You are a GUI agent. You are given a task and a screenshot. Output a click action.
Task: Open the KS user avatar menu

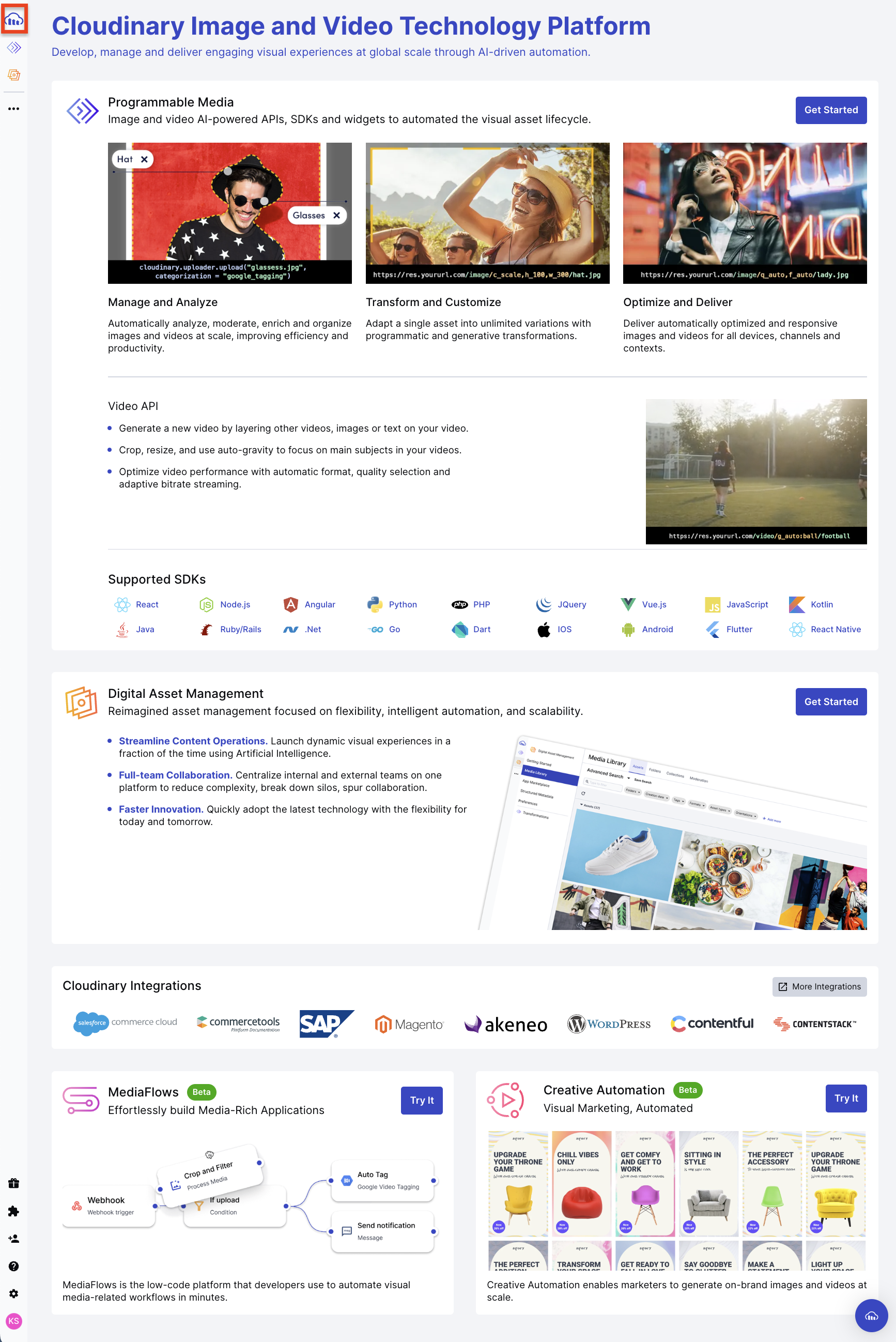[x=14, y=1321]
